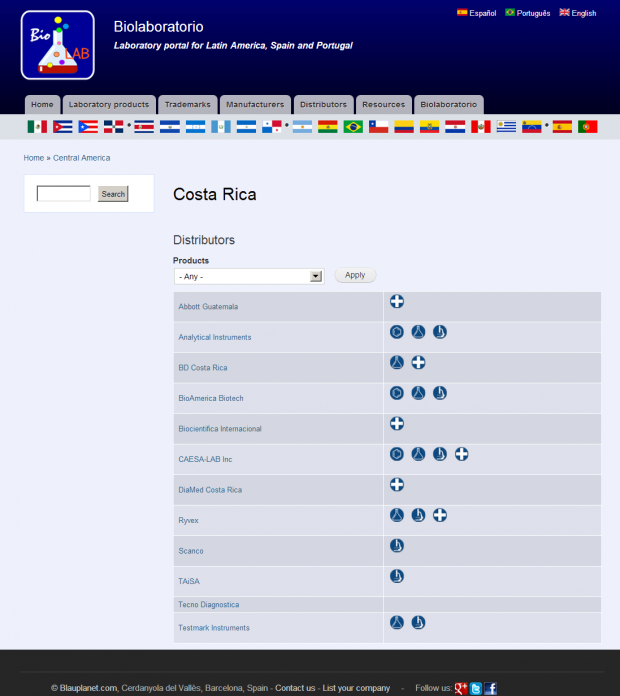This screenshot has height=696, width=620.
Task: Click the plus icon in DiaMed Costa Rica row
Action: [397, 485]
